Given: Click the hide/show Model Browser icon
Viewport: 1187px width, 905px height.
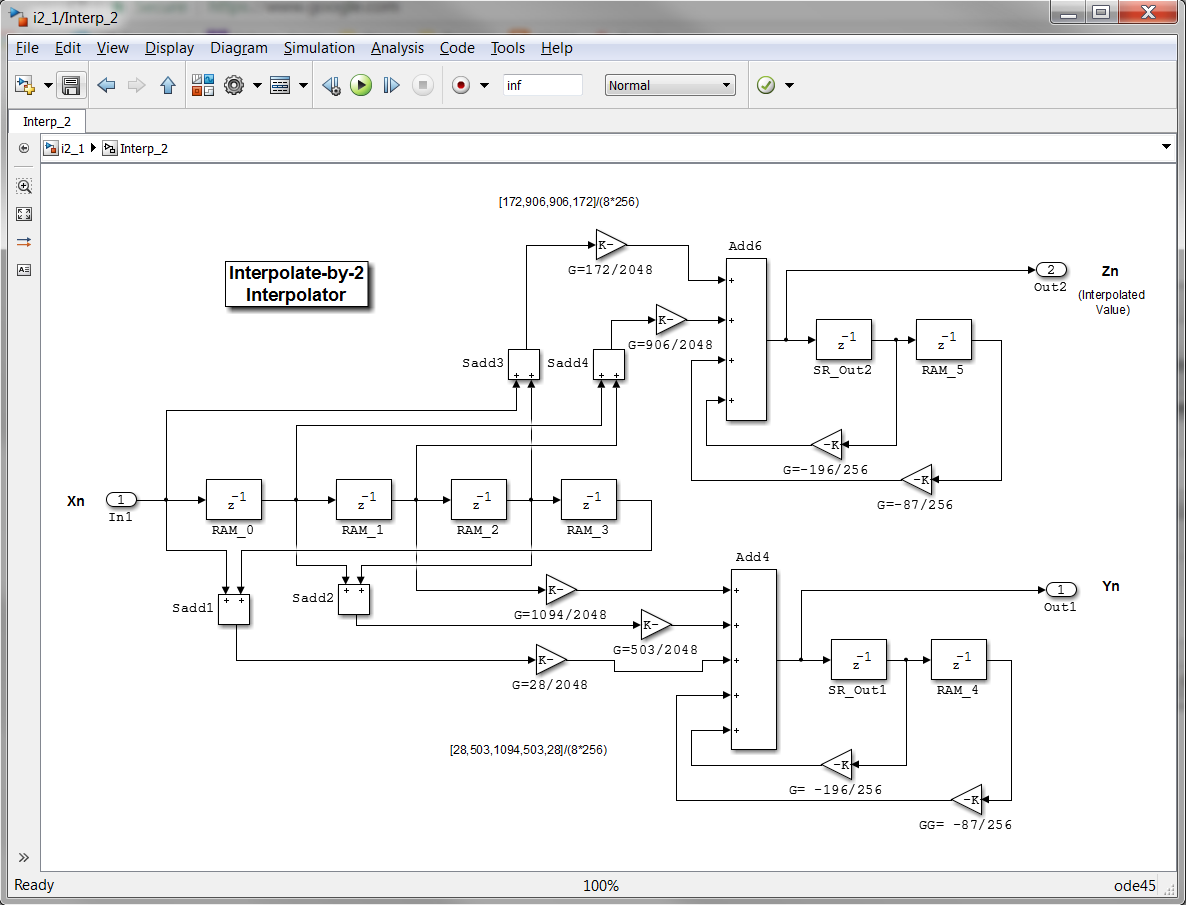Looking at the screenshot, I should (x=24, y=148).
